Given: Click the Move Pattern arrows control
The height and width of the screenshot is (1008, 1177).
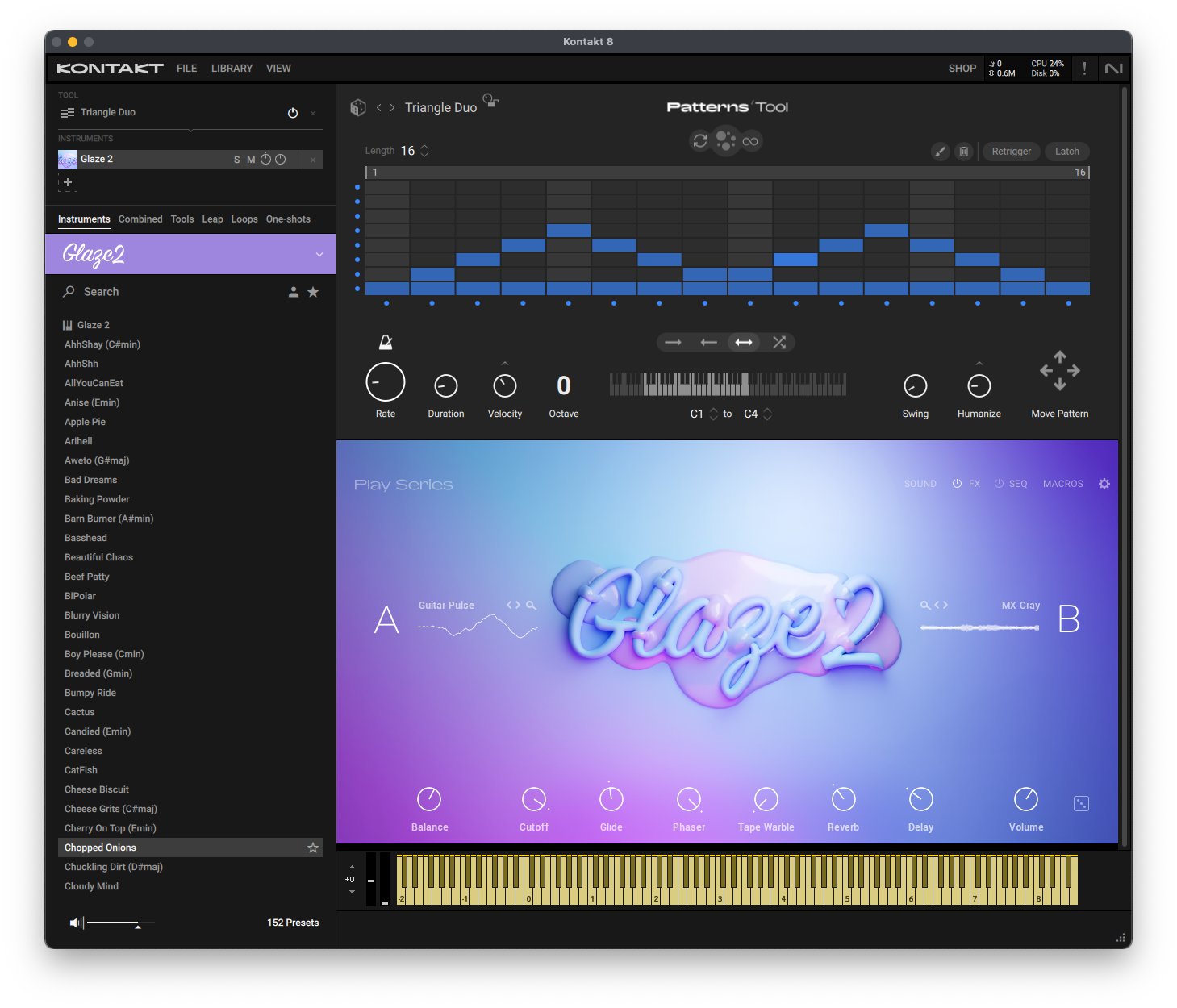Looking at the screenshot, I should 1060,371.
